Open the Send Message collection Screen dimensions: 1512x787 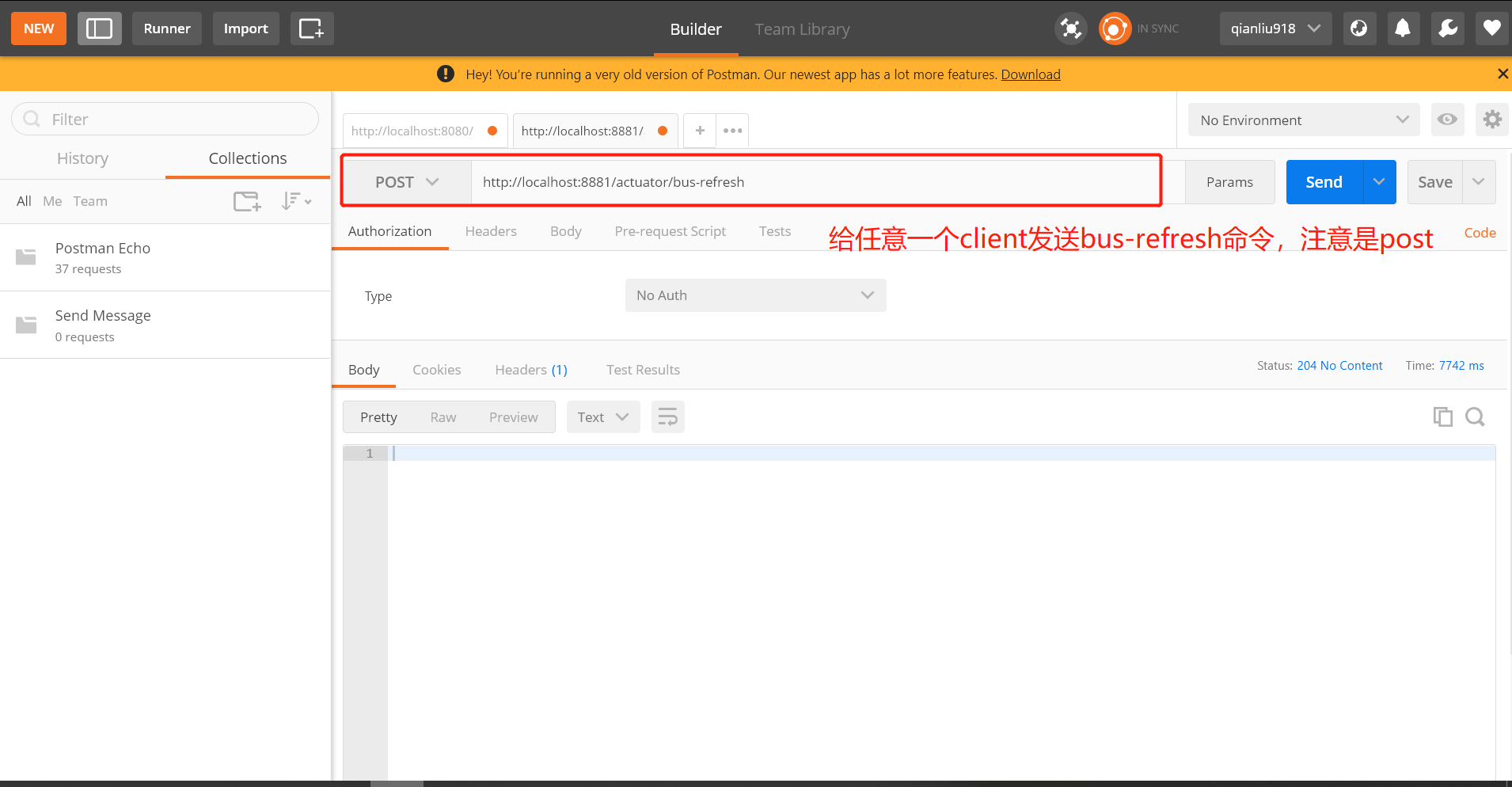coord(165,325)
